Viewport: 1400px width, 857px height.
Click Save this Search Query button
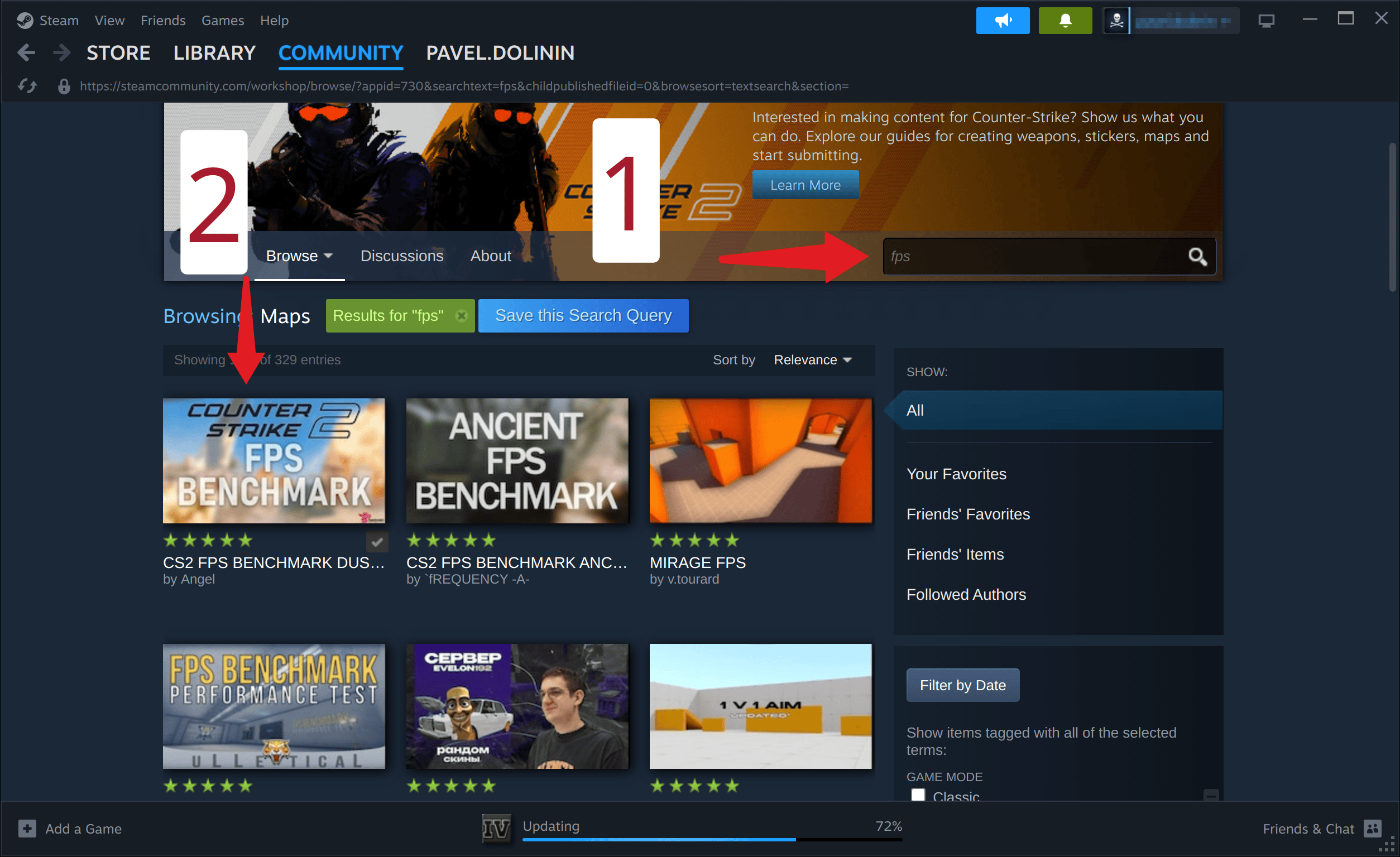[x=583, y=316]
